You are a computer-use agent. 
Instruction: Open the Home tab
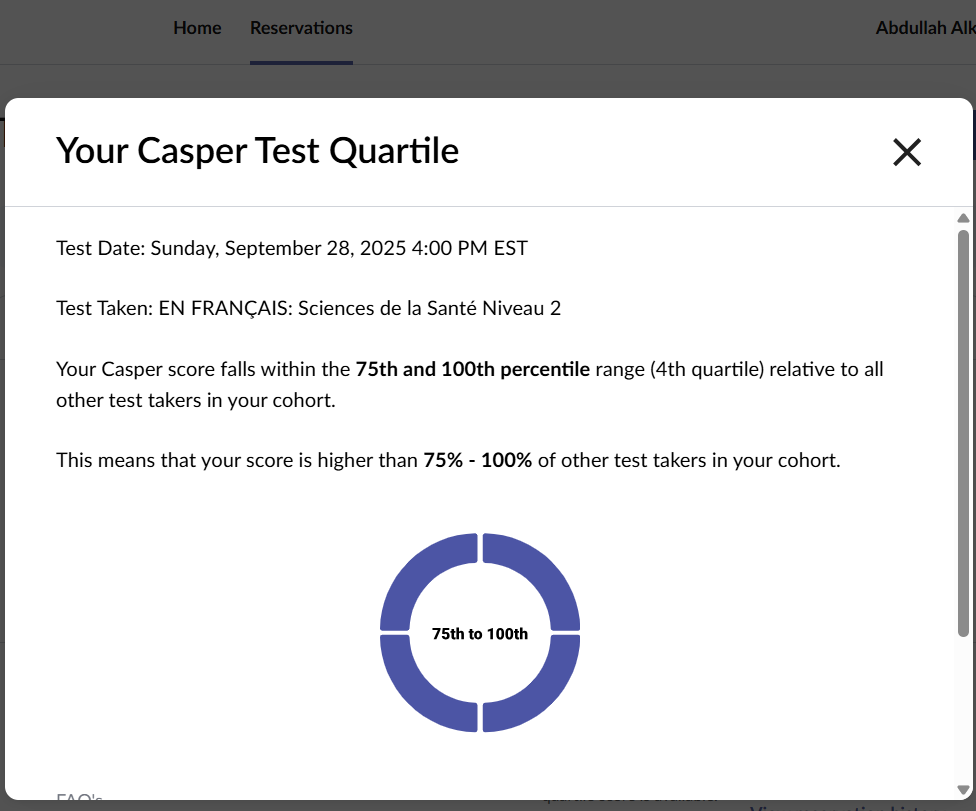pyautogui.click(x=197, y=28)
